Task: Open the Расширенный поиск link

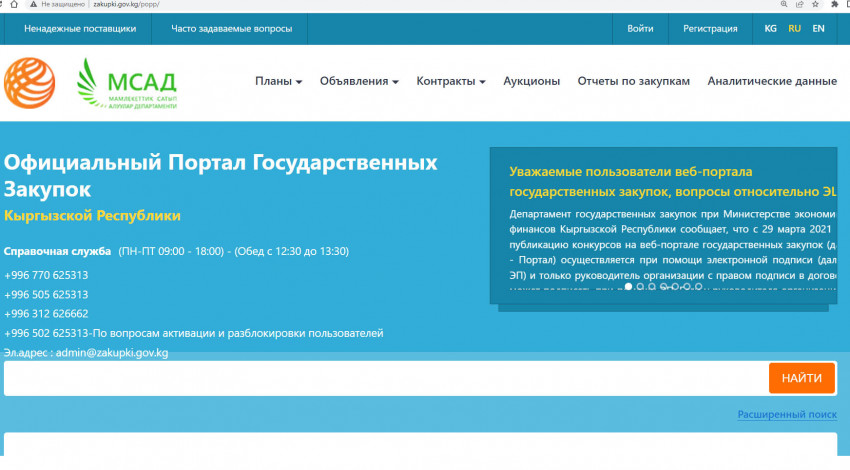Action: pos(787,414)
